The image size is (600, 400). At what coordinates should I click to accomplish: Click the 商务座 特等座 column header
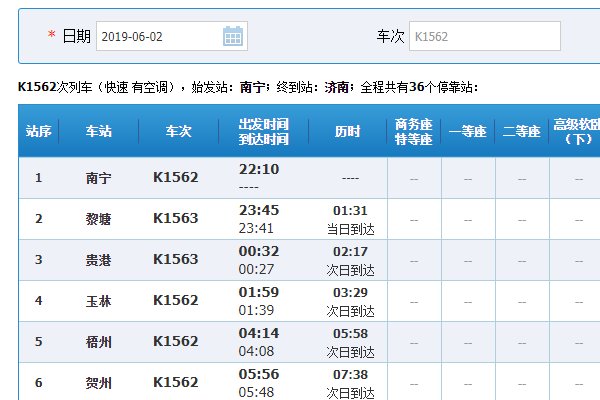coord(414,131)
